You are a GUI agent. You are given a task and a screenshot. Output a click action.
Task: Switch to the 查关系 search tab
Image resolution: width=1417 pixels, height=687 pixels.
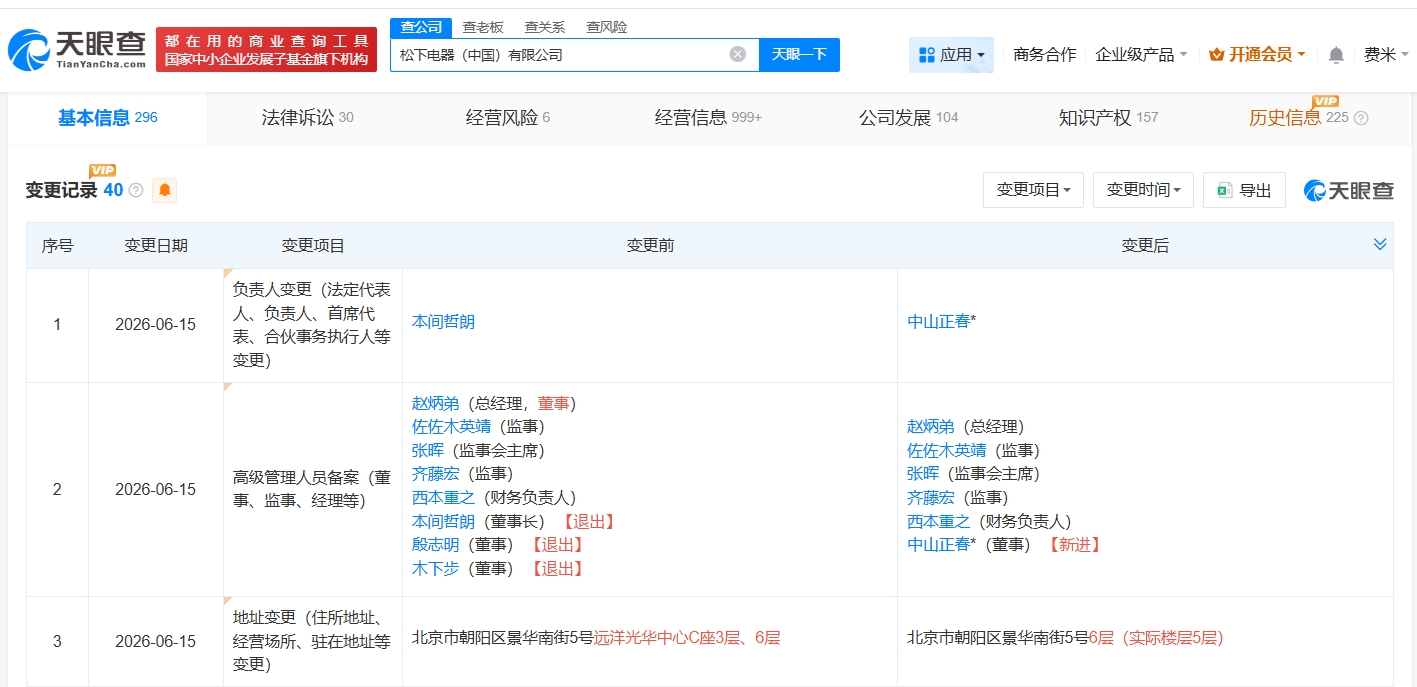(545, 27)
